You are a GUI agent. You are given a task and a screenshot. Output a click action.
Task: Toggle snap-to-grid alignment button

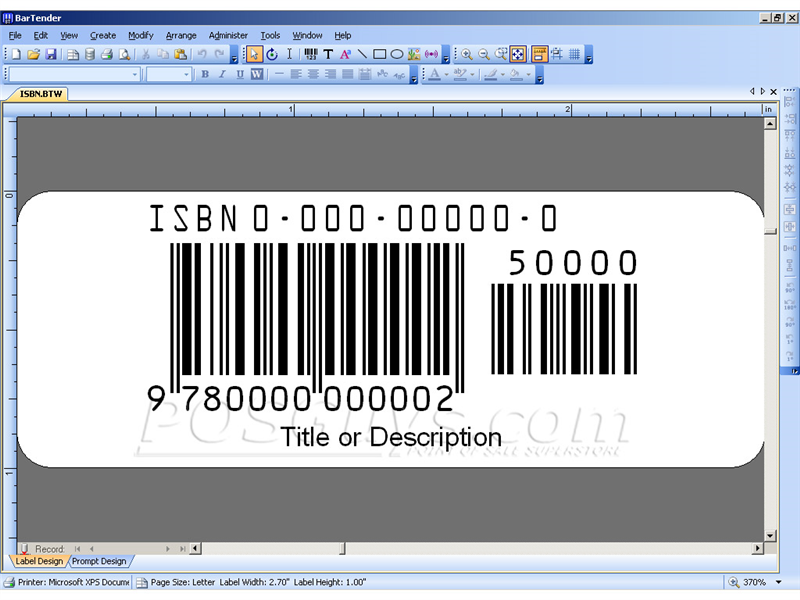pos(557,54)
